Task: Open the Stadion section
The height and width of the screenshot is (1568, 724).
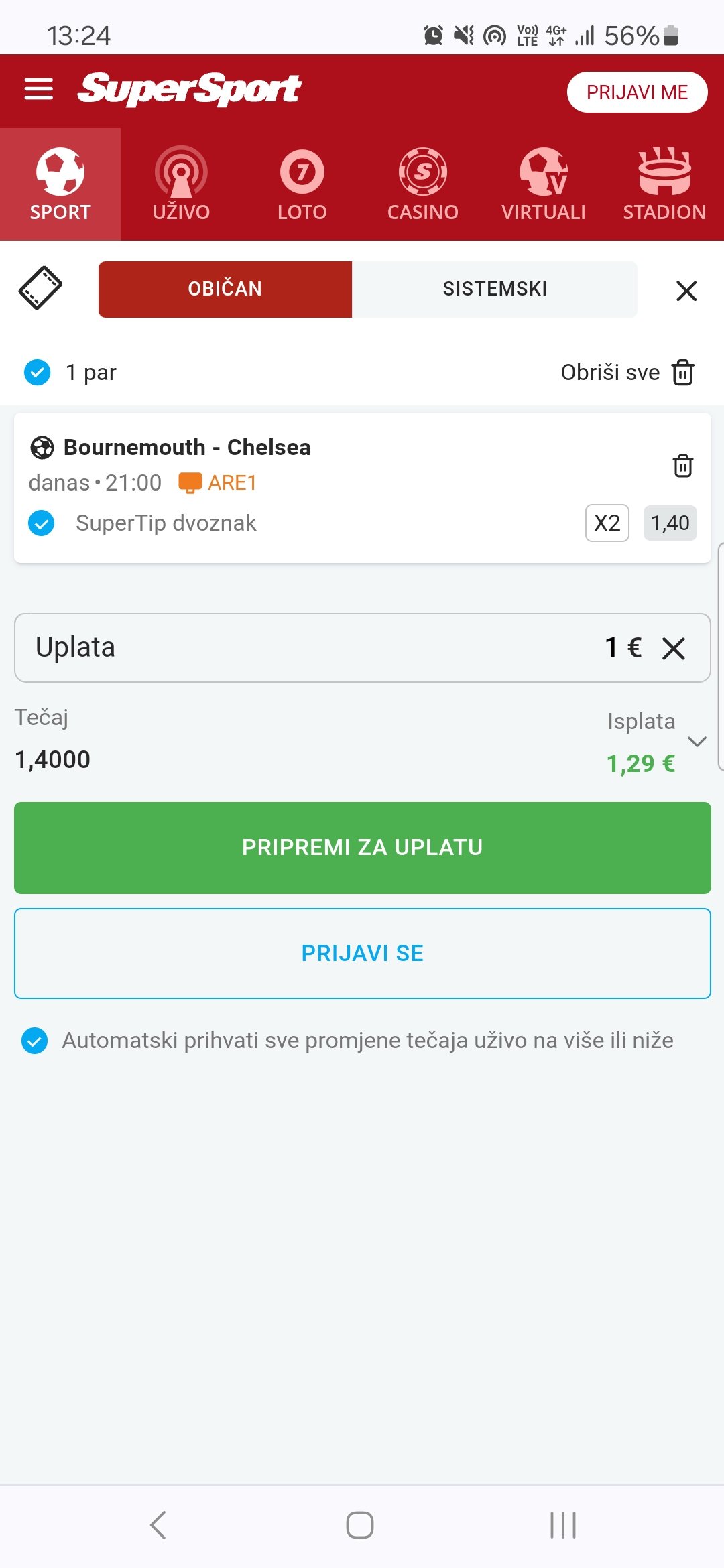Action: click(664, 184)
